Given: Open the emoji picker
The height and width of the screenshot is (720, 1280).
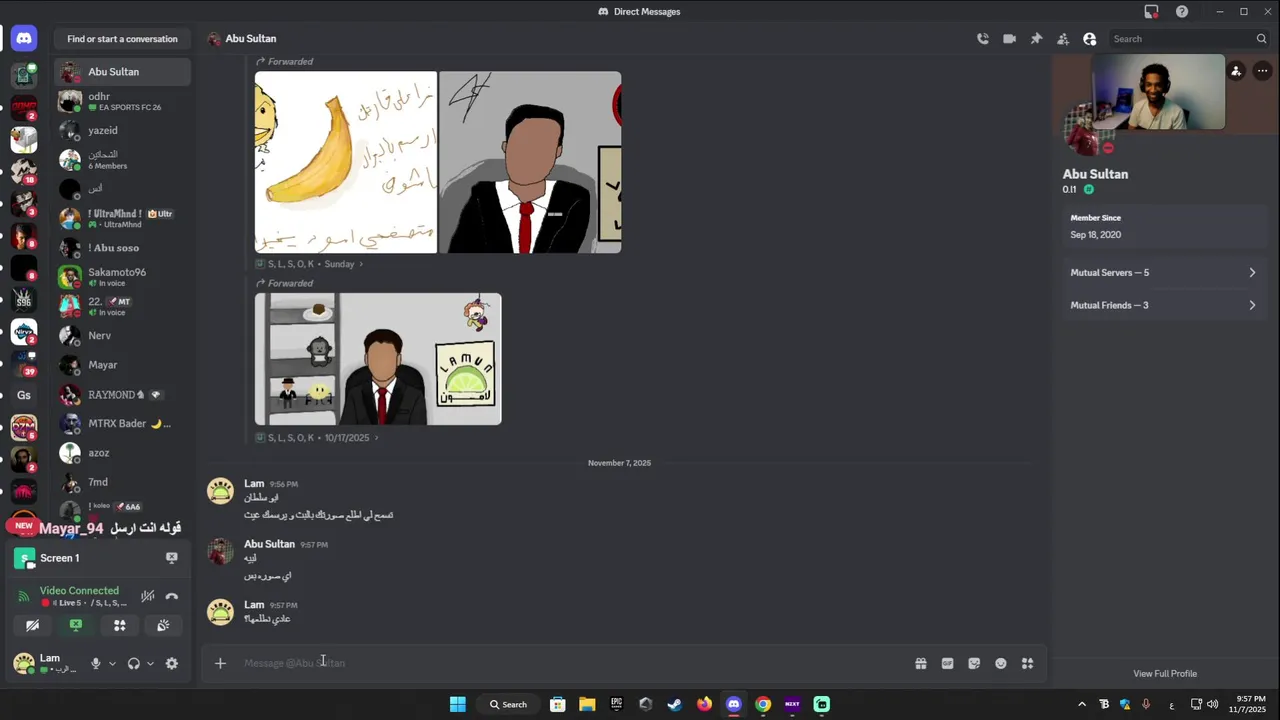Looking at the screenshot, I should pos(1001,663).
